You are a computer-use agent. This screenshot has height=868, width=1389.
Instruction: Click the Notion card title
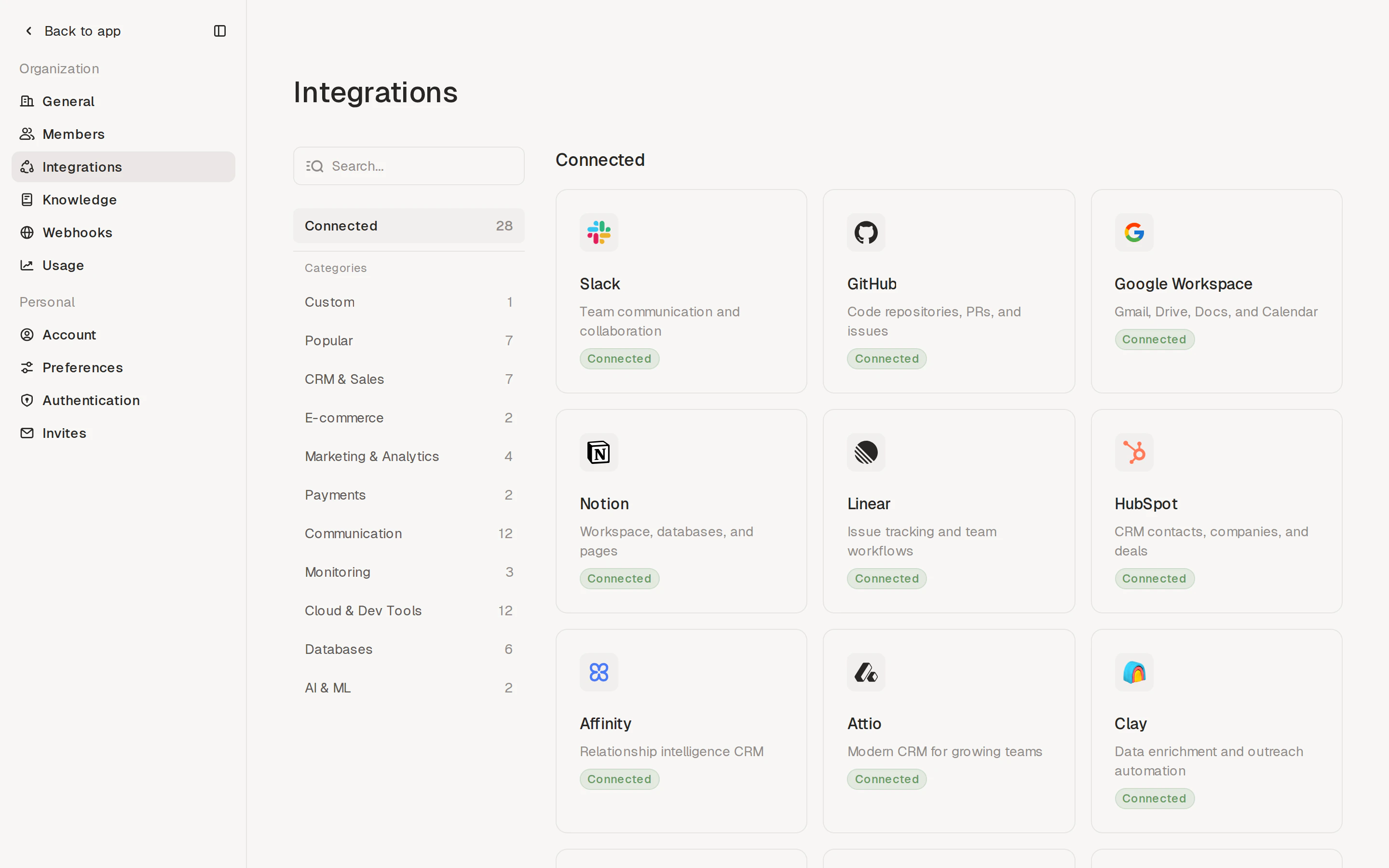point(604,503)
